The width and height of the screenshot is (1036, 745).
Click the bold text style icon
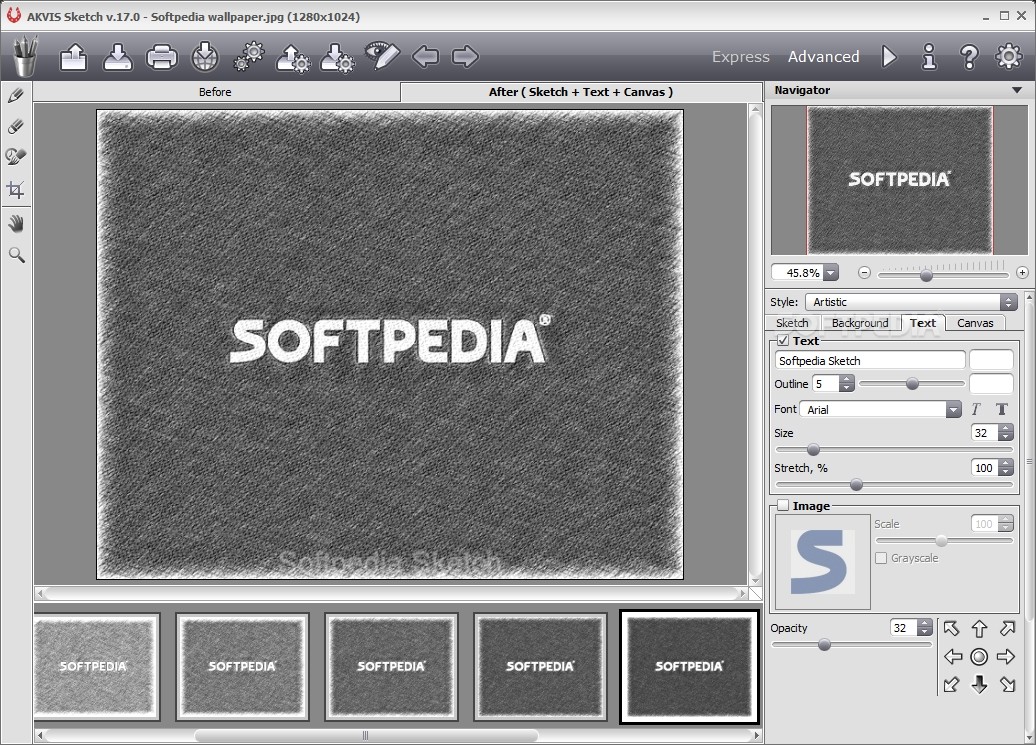pyautogui.click(x=1002, y=409)
